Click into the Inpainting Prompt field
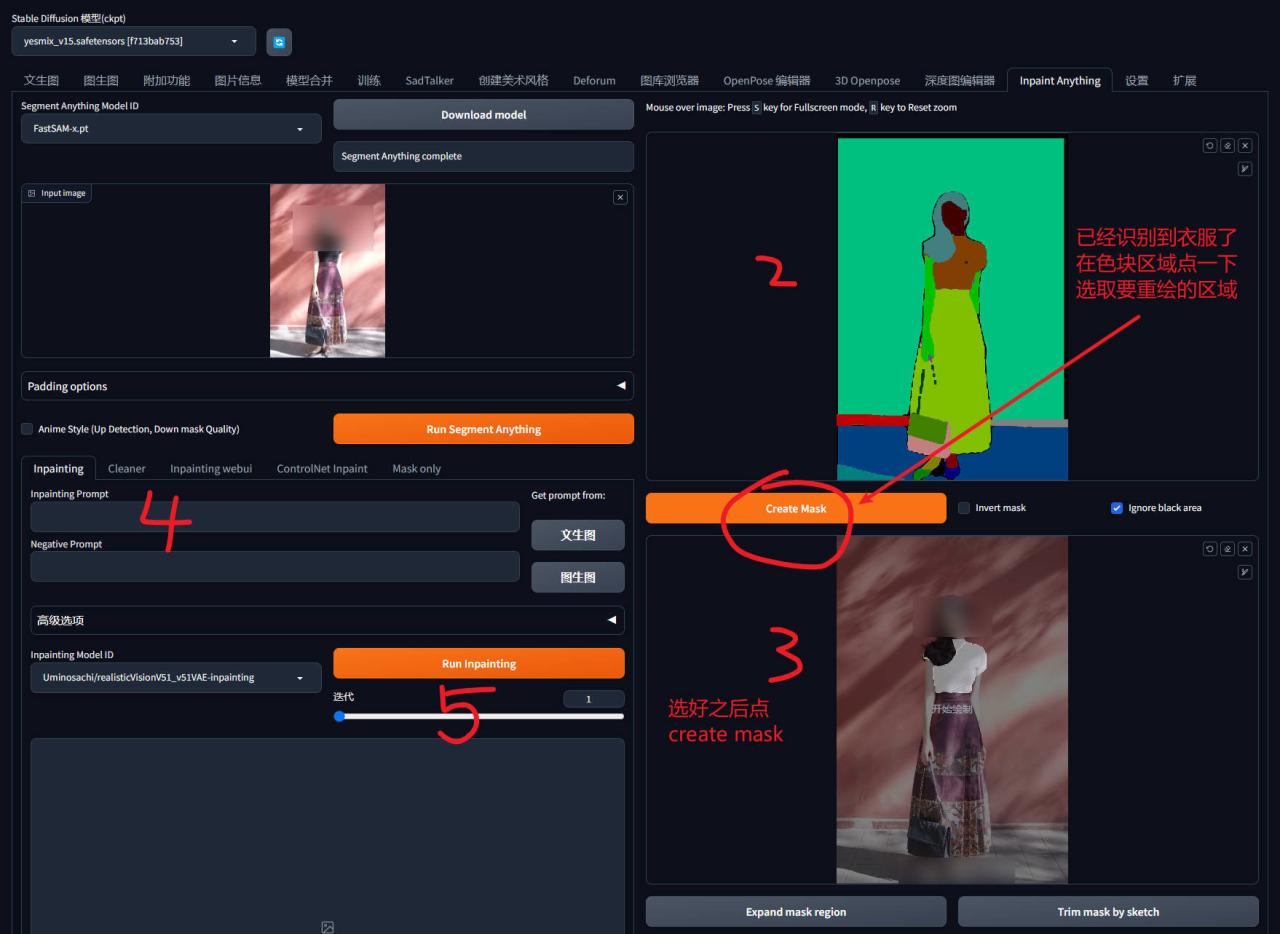Image resolution: width=1280 pixels, height=934 pixels. tap(275, 517)
